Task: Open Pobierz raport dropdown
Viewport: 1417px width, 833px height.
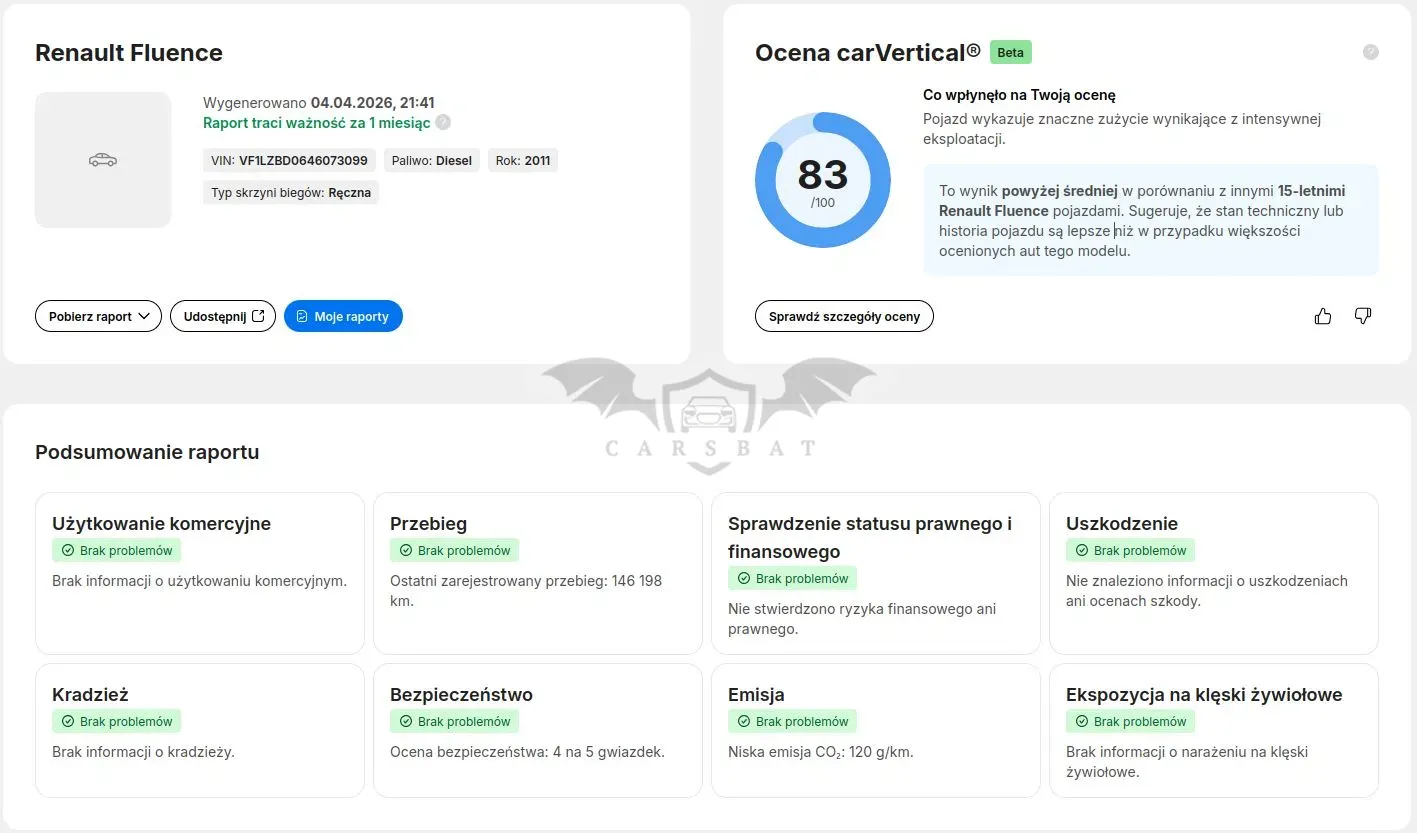Action: pyautogui.click(x=98, y=316)
